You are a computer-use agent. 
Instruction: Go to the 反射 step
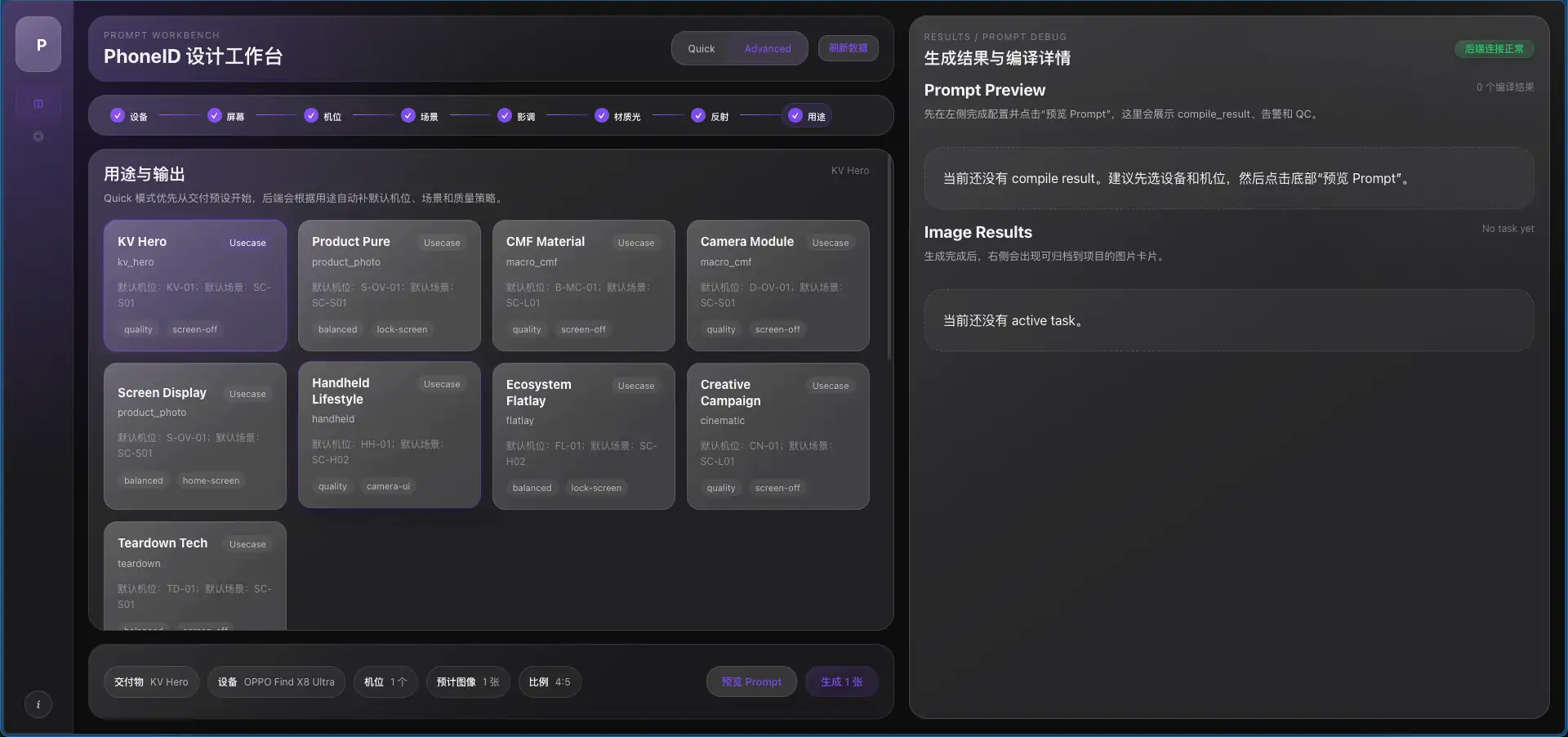coord(710,116)
